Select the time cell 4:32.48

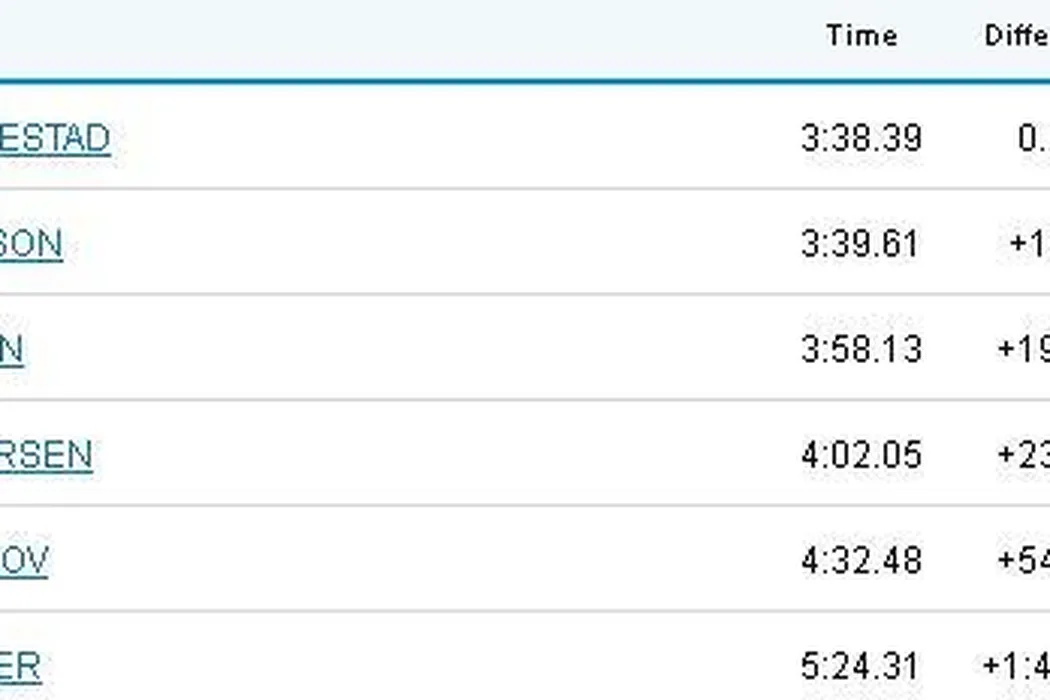pos(861,561)
